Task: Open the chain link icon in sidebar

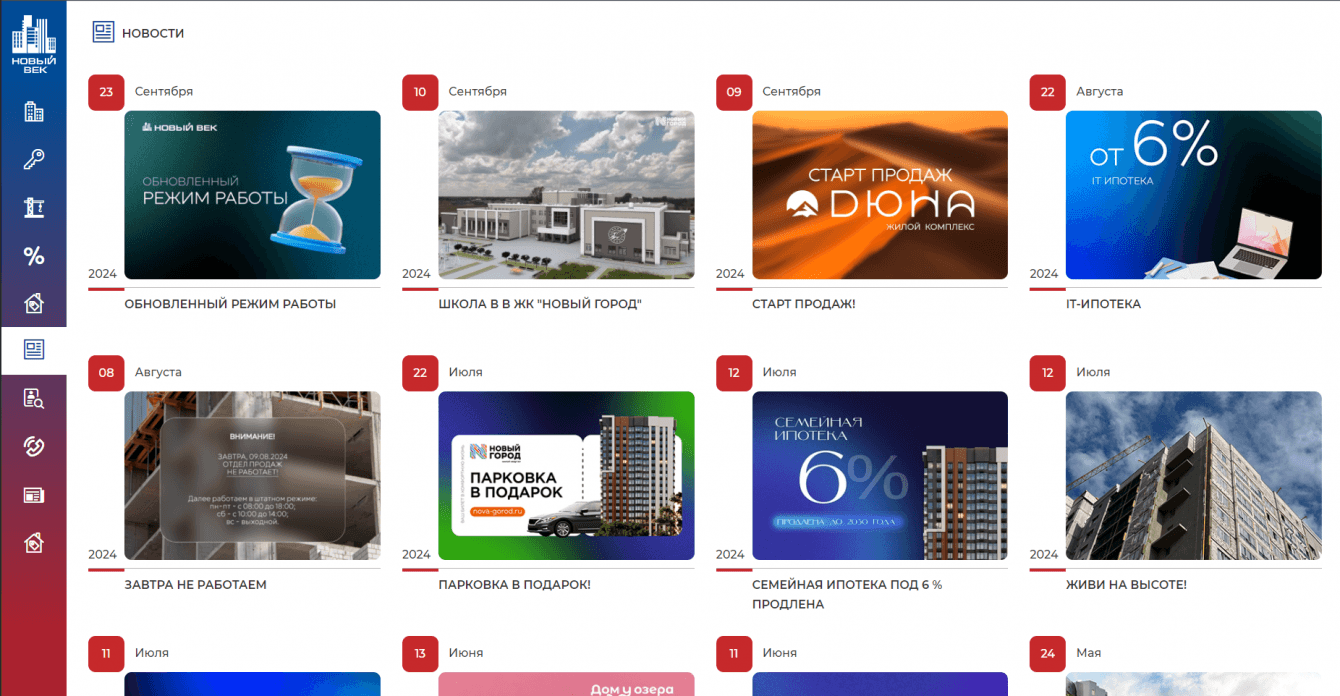Action: [34, 446]
